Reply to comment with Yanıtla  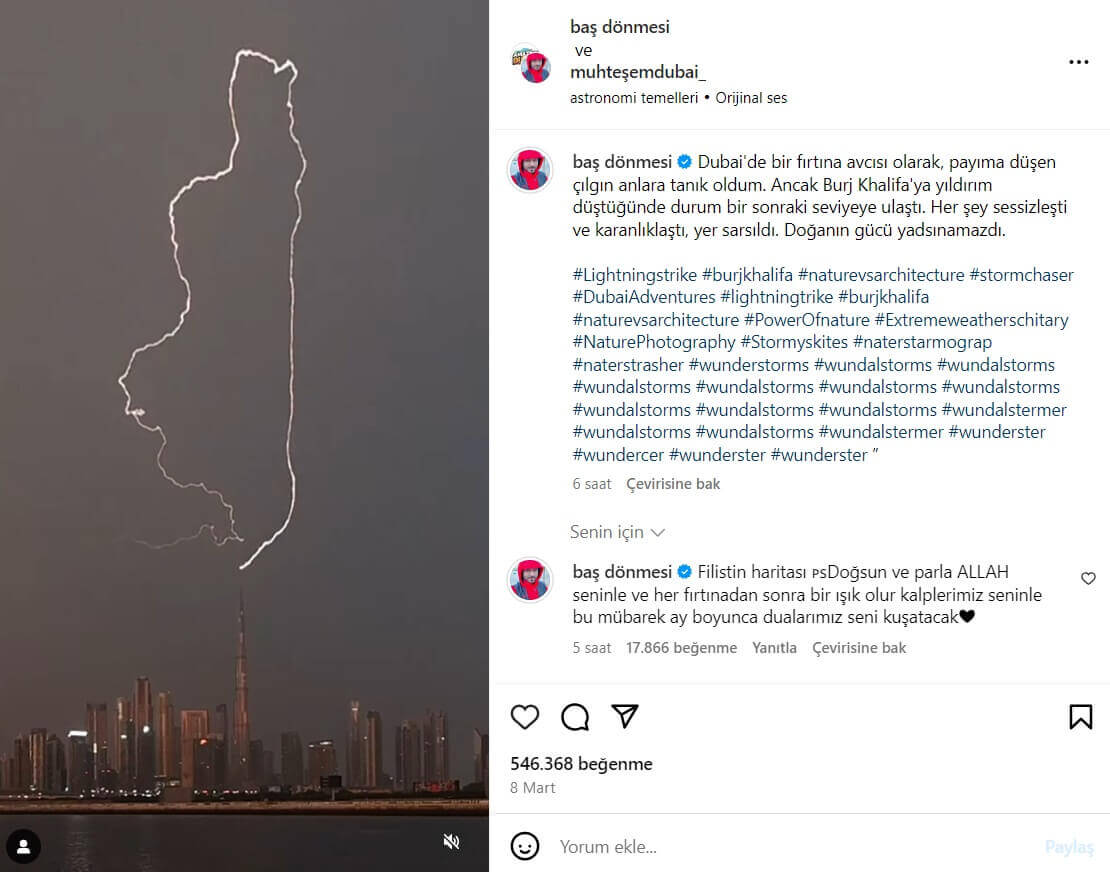774,648
